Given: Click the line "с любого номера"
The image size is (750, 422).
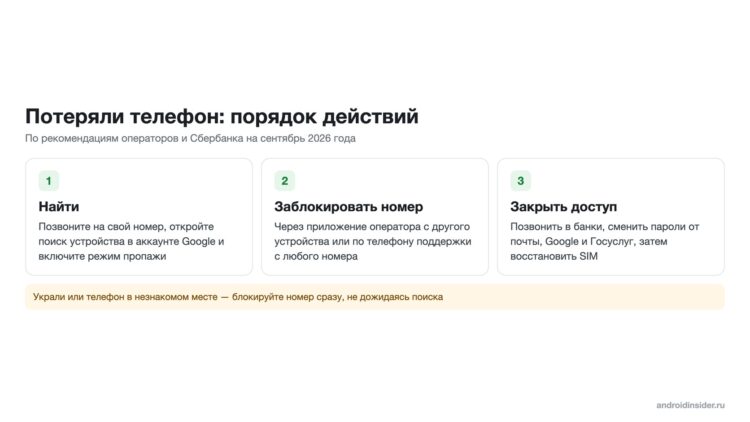Looking at the screenshot, I should click(x=316, y=256).
